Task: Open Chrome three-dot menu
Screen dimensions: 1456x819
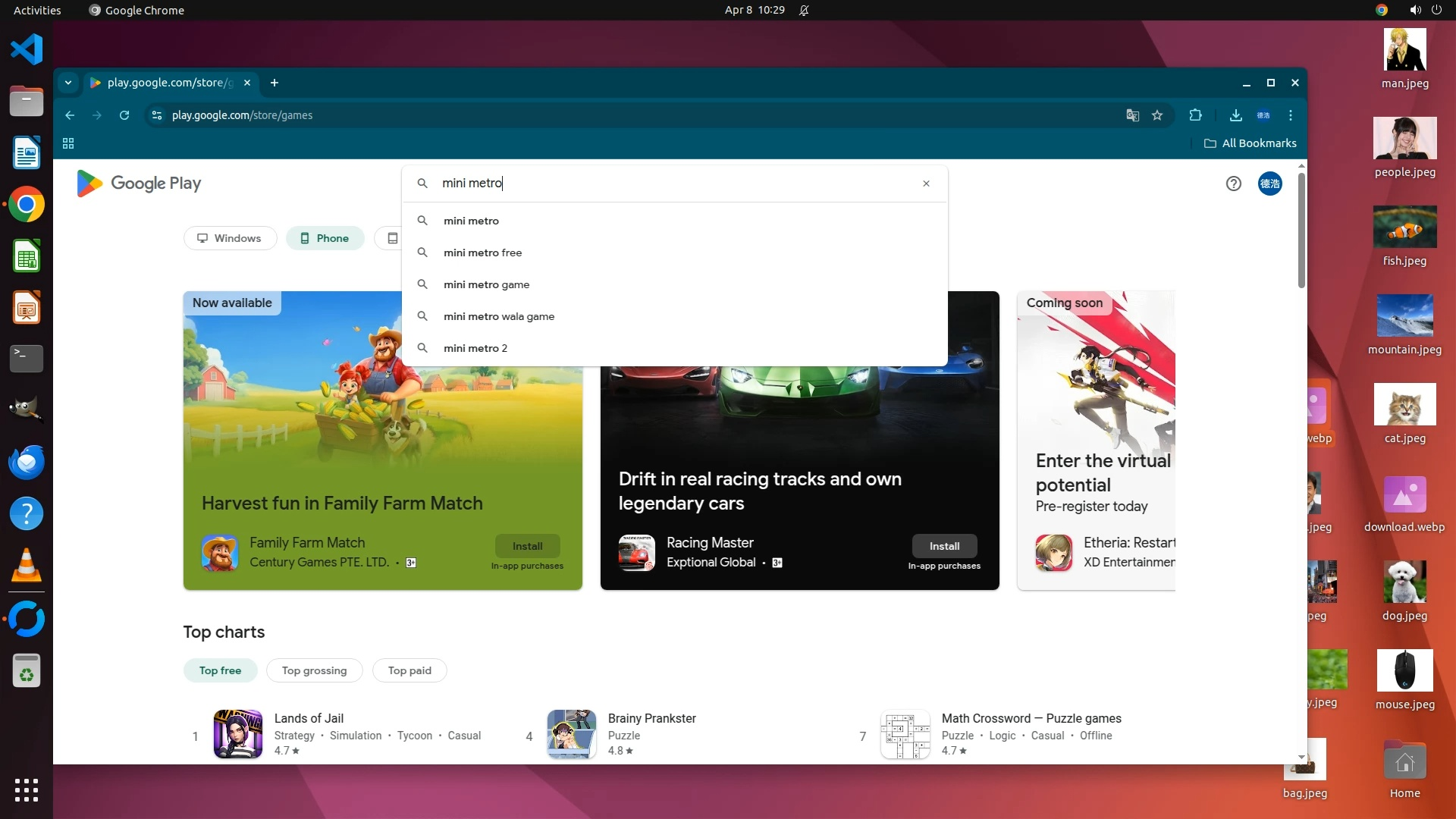Action: pos(1291,115)
